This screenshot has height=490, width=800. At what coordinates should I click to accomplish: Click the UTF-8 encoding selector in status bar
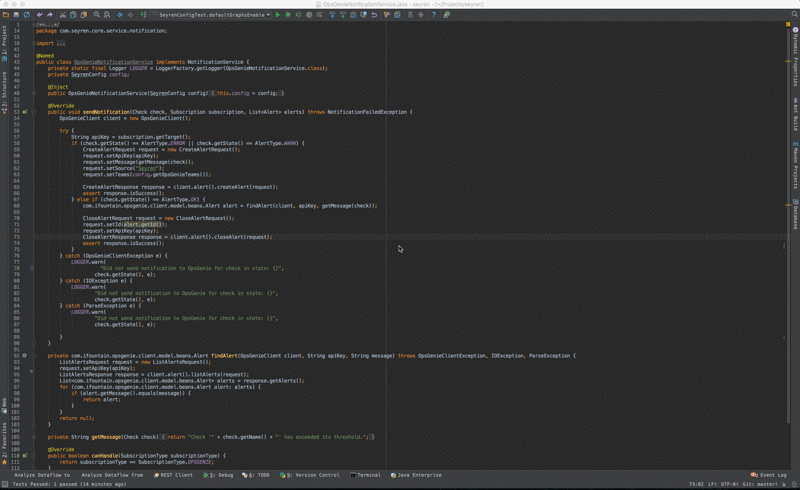[x=729, y=484]
